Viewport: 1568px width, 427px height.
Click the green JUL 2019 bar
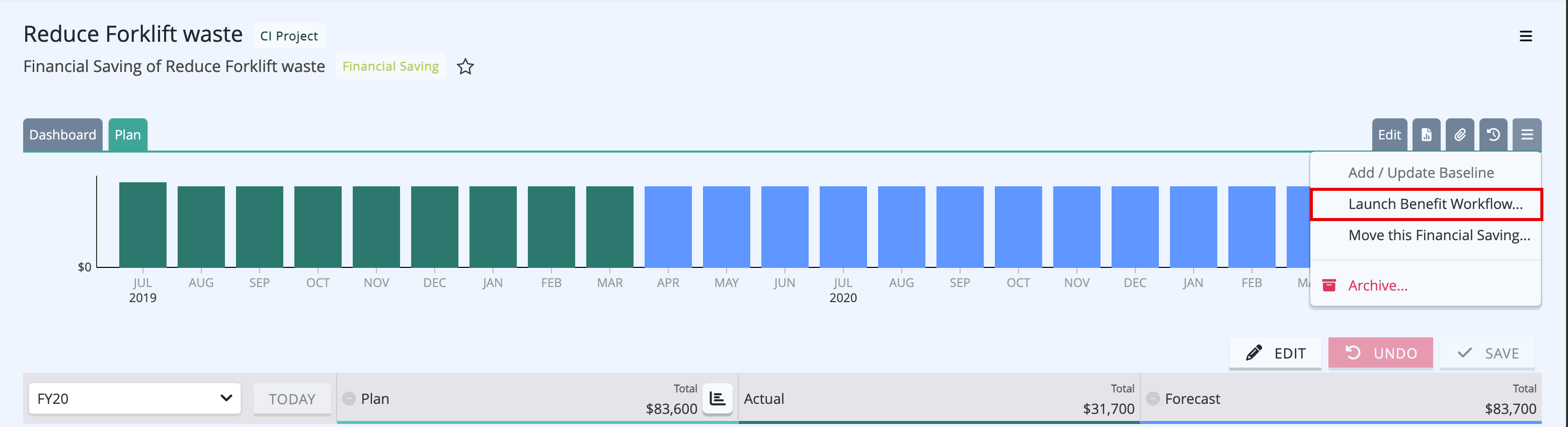point(142,225)
